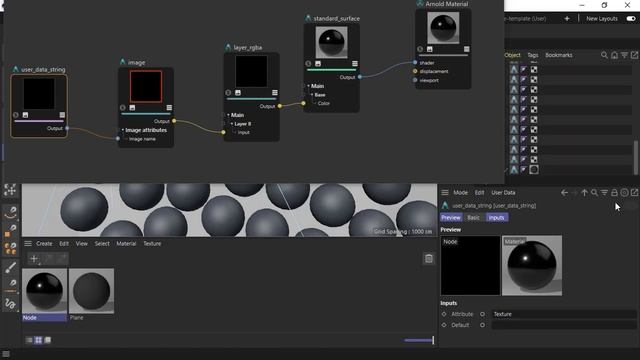Click the plus icon to add a new material
This screenshot has height=360, width=640.
tap(34, 258)
